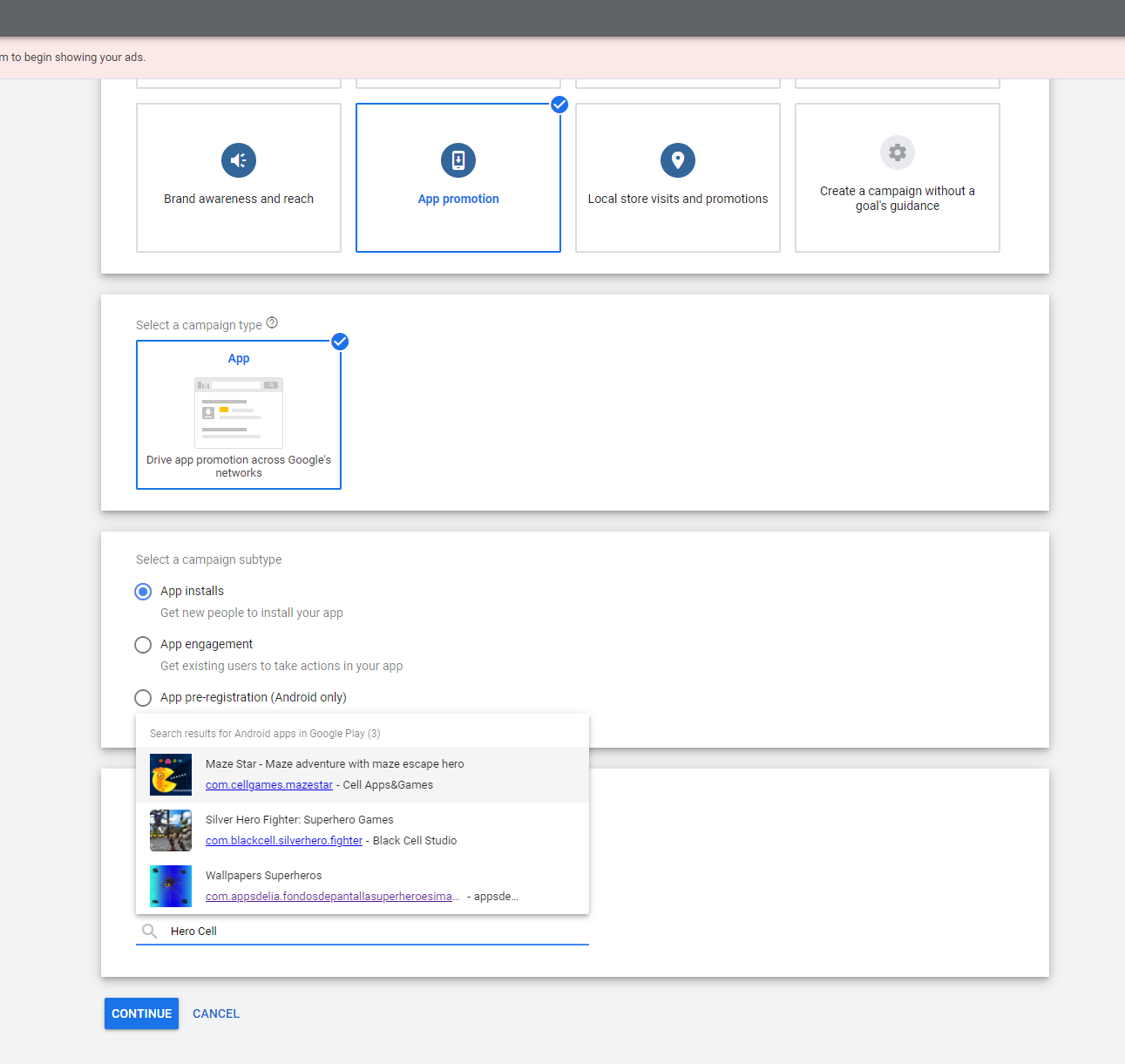This screenshot has width=1125, height=1064.
Task: Click 'Get new people to install your app' text
Action: point(252,613)
